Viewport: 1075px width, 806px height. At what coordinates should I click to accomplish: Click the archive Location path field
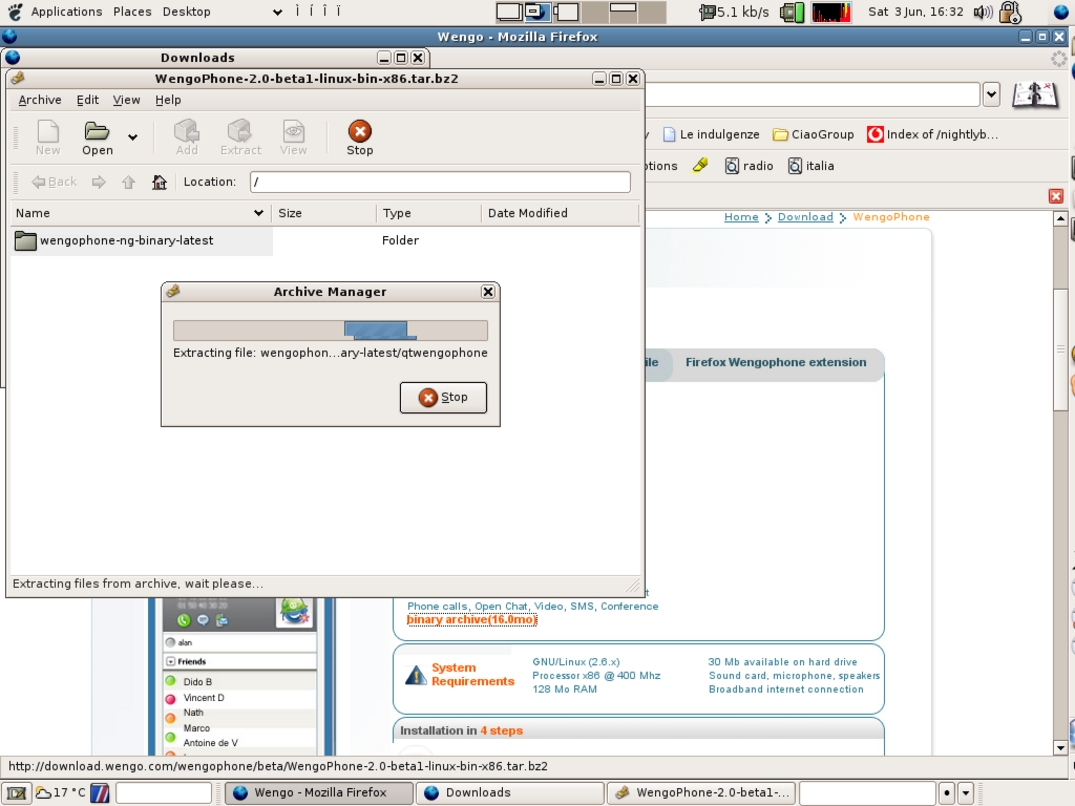click(440, 182)
